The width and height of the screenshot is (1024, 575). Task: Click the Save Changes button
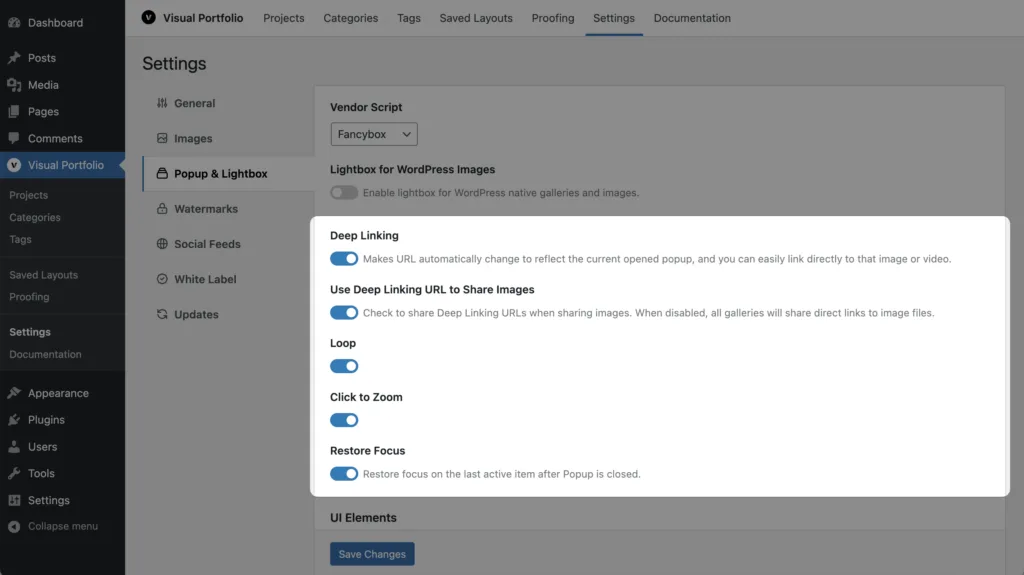pyautogui.click(x=372, y=554)
